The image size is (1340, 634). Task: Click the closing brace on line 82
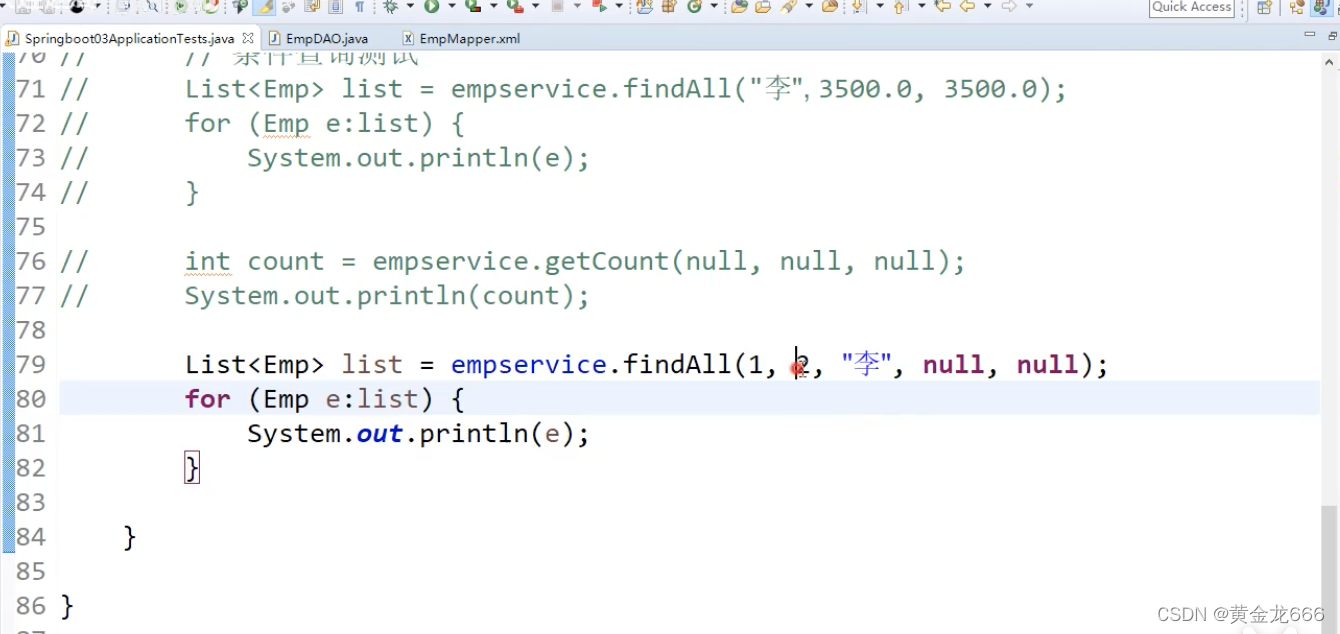192,468
